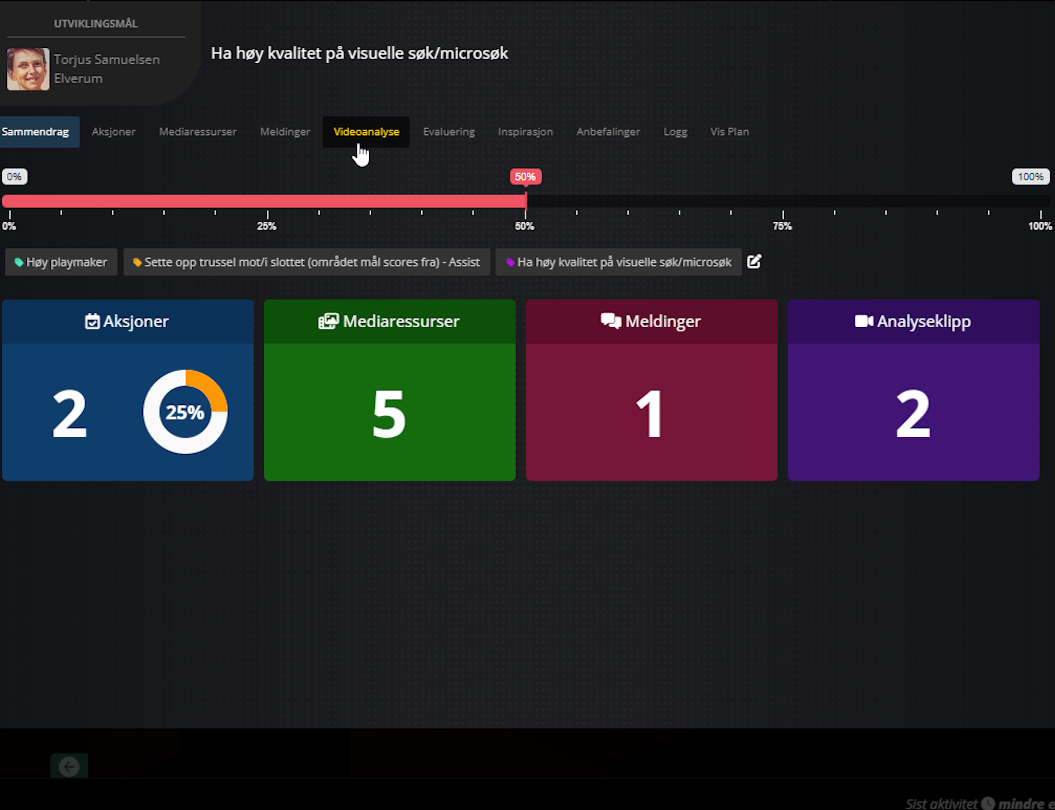Go to the Anbefalinger tab

[x=608, y=132]
